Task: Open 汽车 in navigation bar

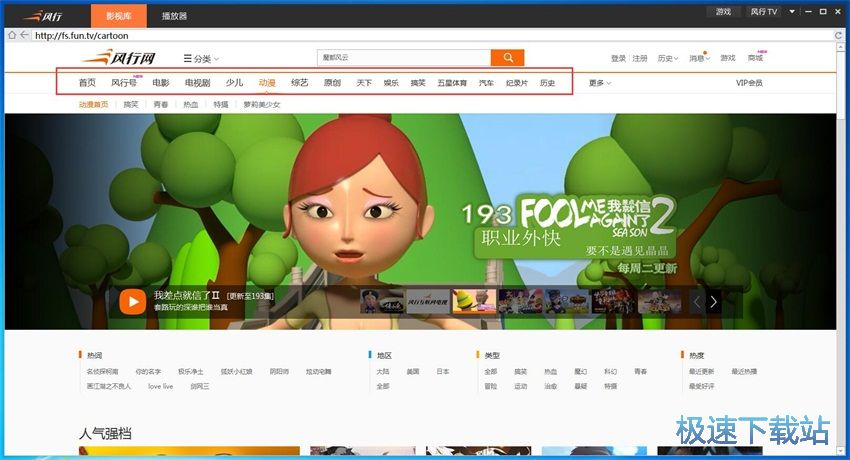Action: [486, 83]
